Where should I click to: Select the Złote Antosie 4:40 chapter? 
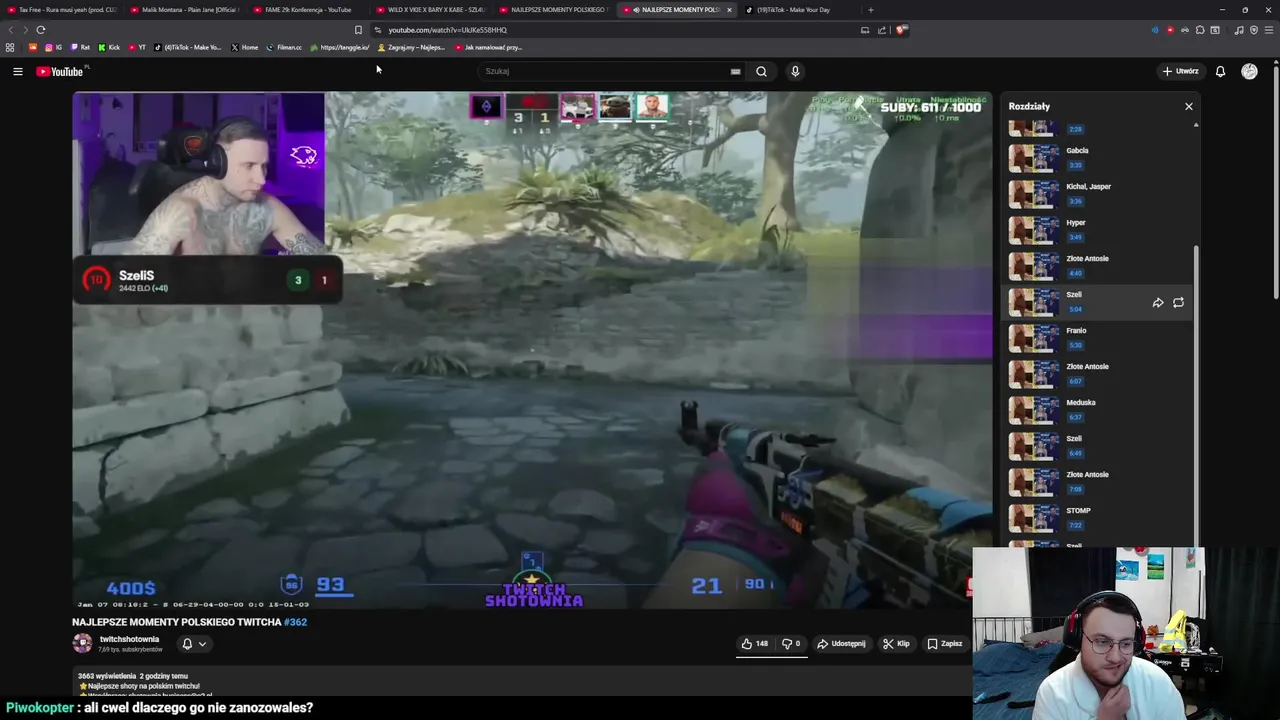point(1100,265)
